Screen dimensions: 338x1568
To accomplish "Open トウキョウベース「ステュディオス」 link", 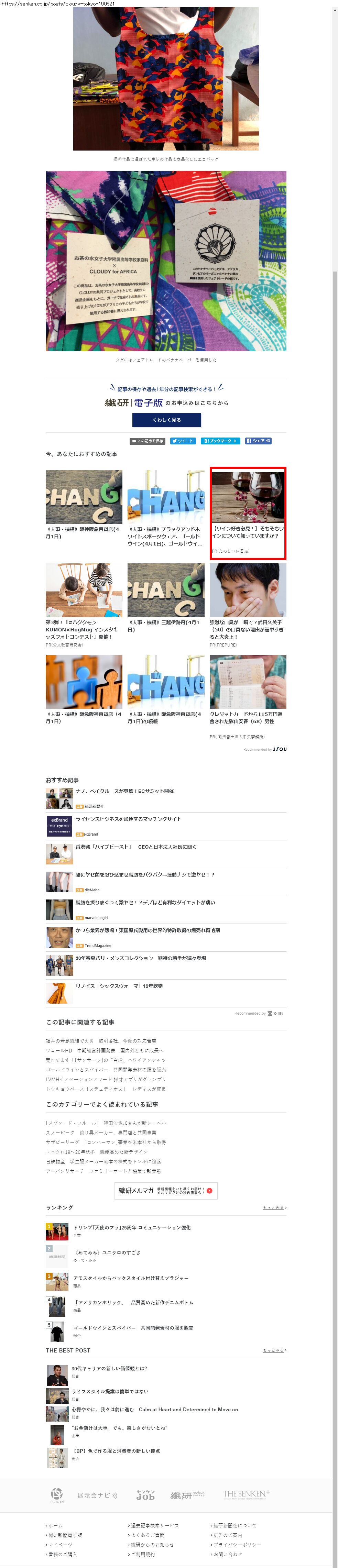I will 105,1089.
